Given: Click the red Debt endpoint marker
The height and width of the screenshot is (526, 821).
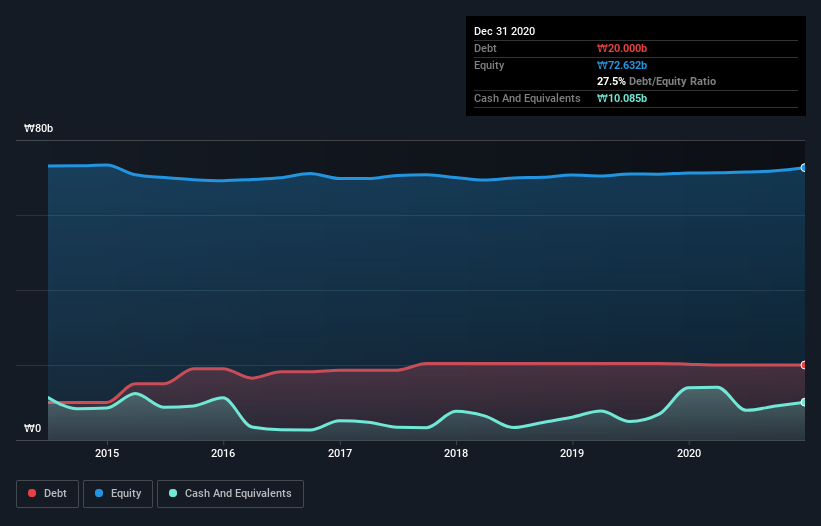Looking at the screenshot, I should (804, 365).
